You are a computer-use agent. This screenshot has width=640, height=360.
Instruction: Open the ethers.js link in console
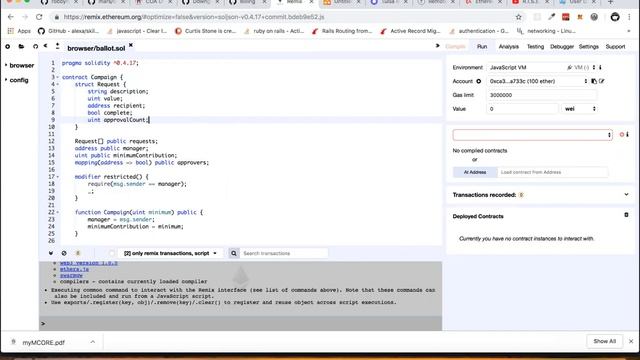tap(74, 269)
